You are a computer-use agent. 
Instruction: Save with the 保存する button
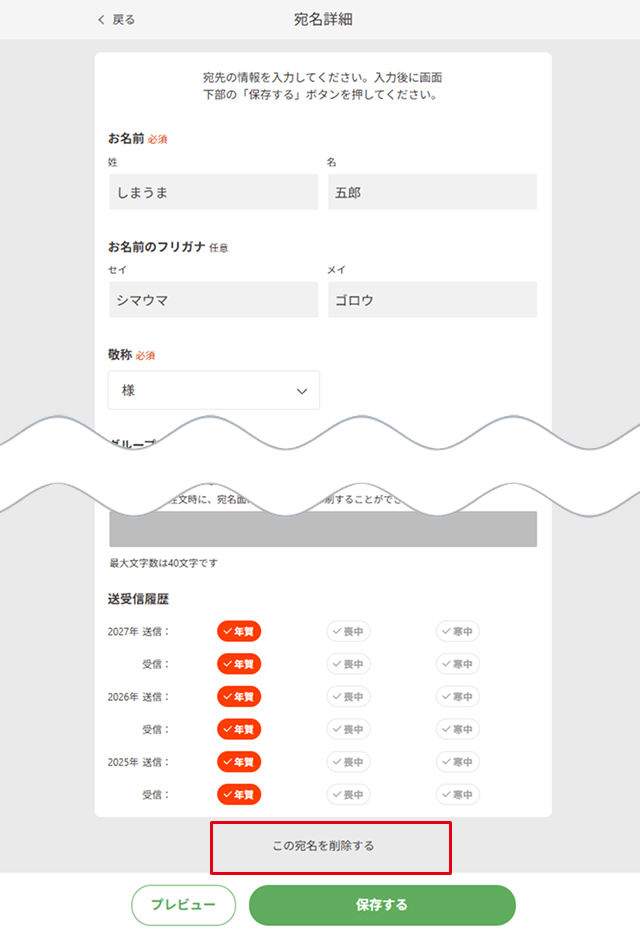(382, 904)
